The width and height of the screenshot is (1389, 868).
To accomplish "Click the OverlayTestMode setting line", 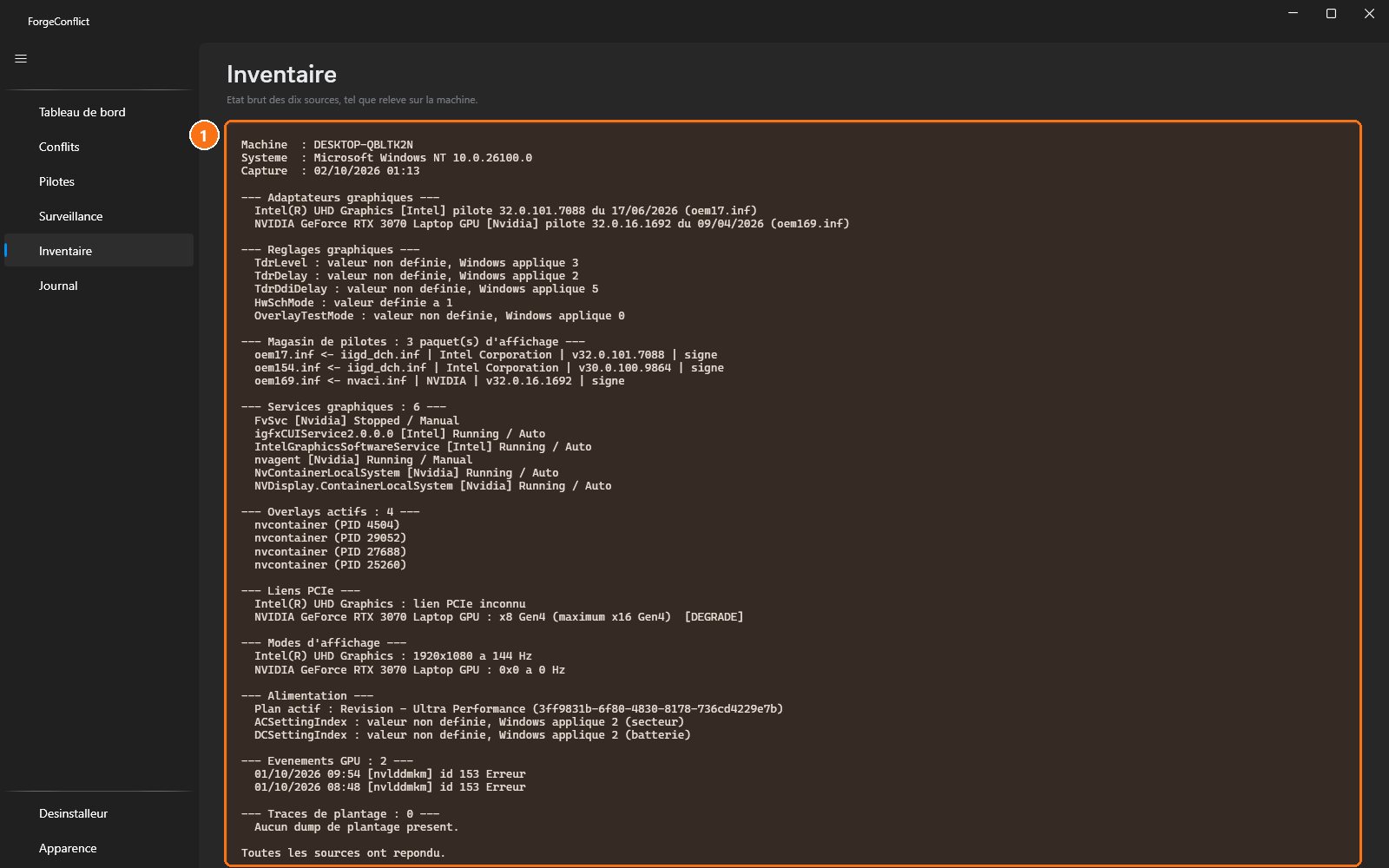I will coord(439,315).
